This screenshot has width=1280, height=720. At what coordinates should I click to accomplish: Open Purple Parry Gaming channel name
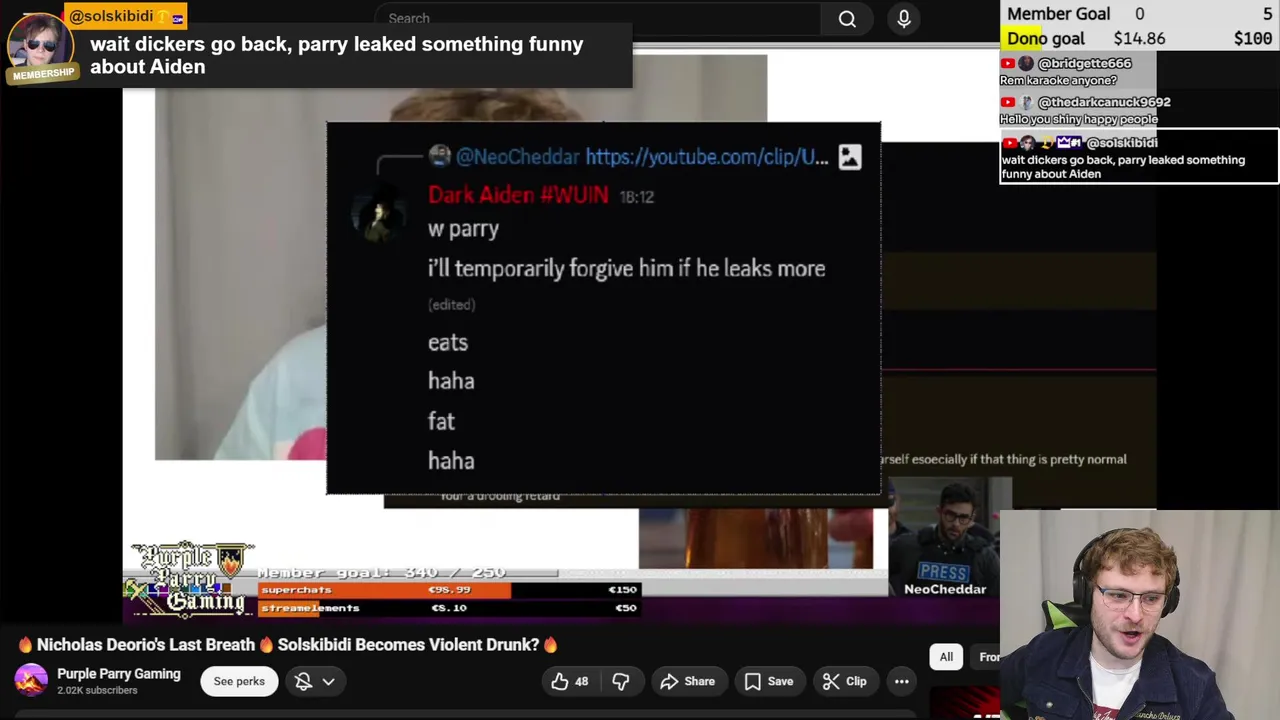click(x=119, y=674)
